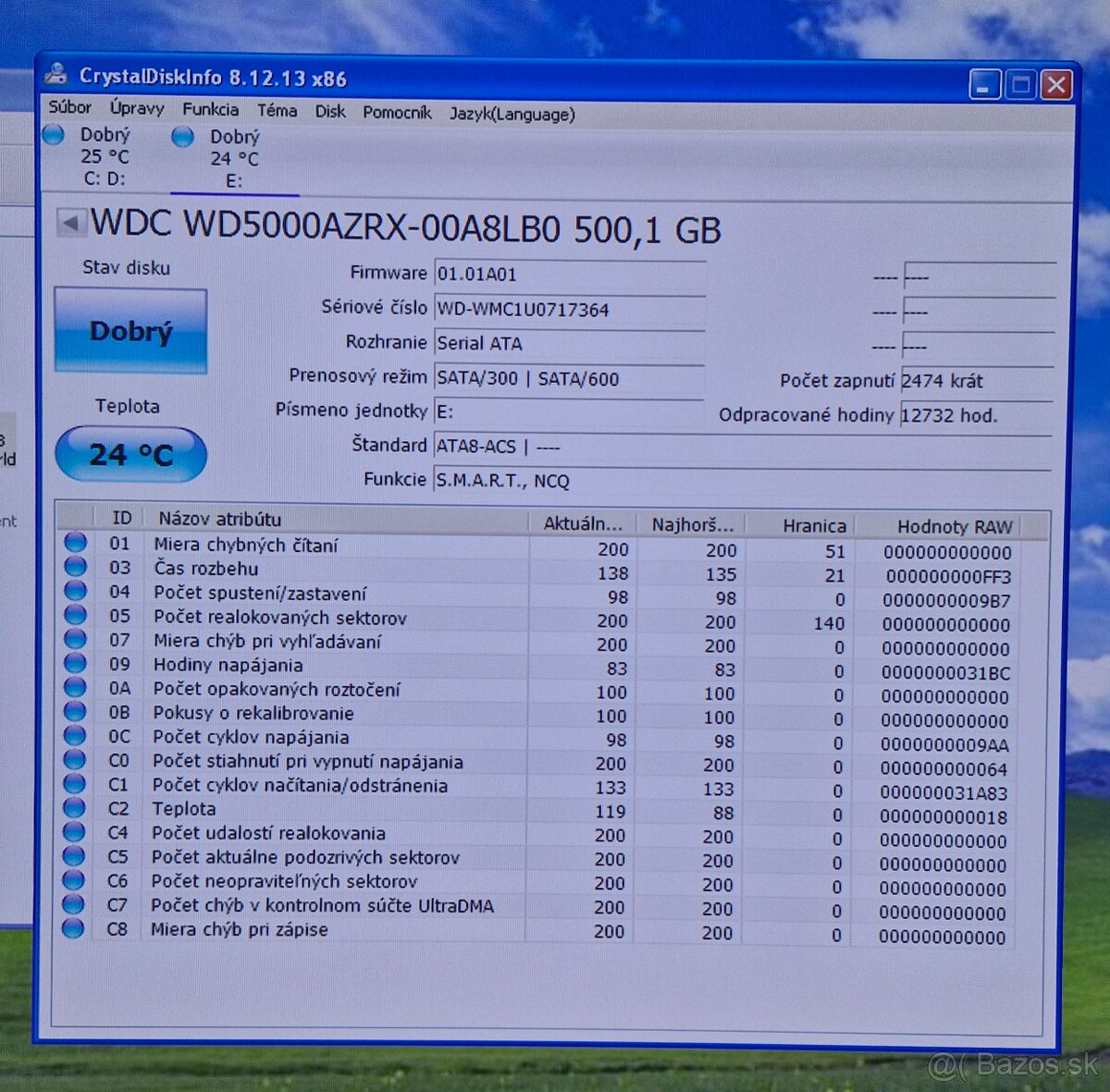1110x1092 pixels.
Task: Open the Pomocník menu
Action: 397,113
